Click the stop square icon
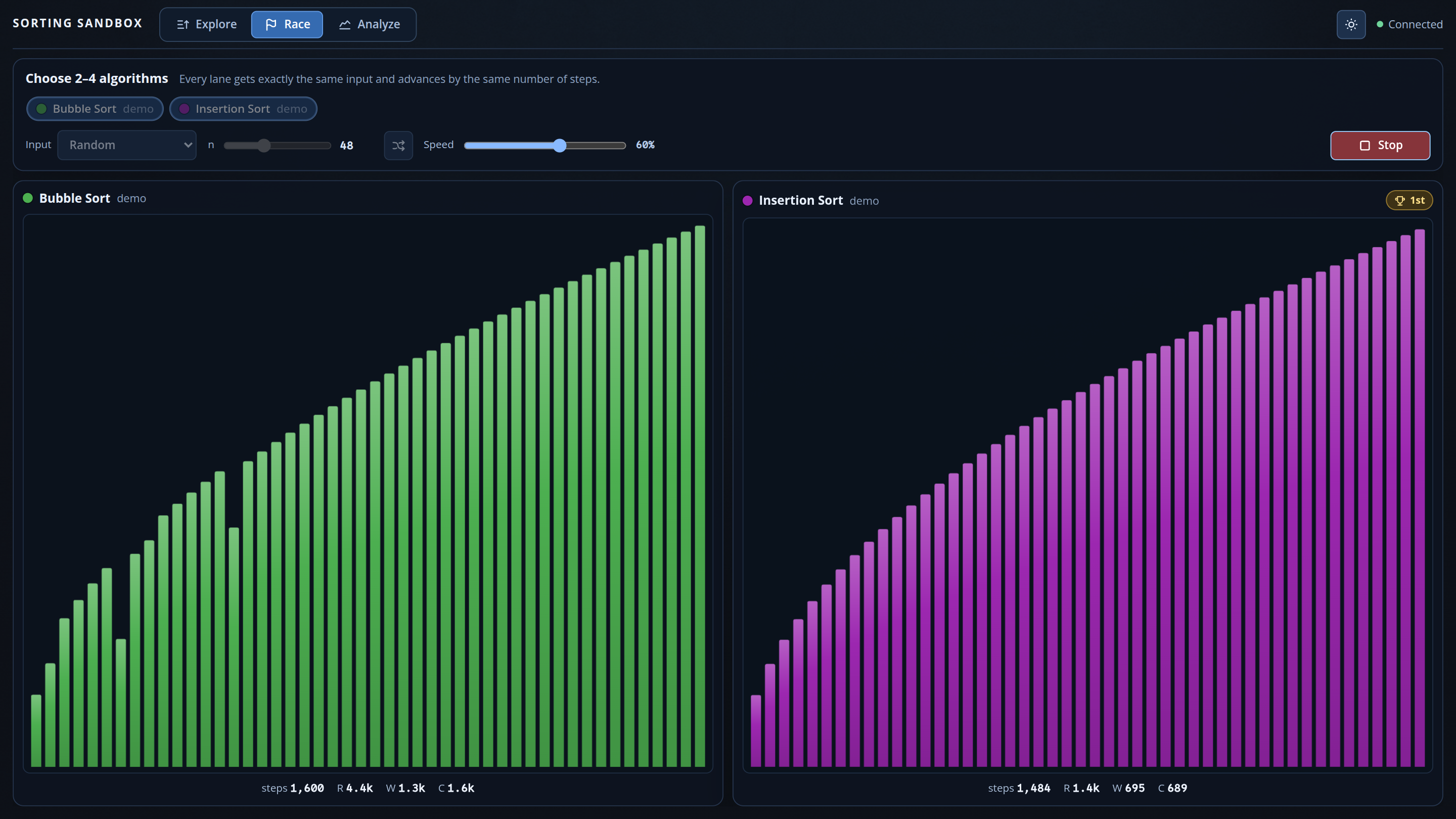Viewport: 1456px width, 819px height. click(x=1364, y=145)
